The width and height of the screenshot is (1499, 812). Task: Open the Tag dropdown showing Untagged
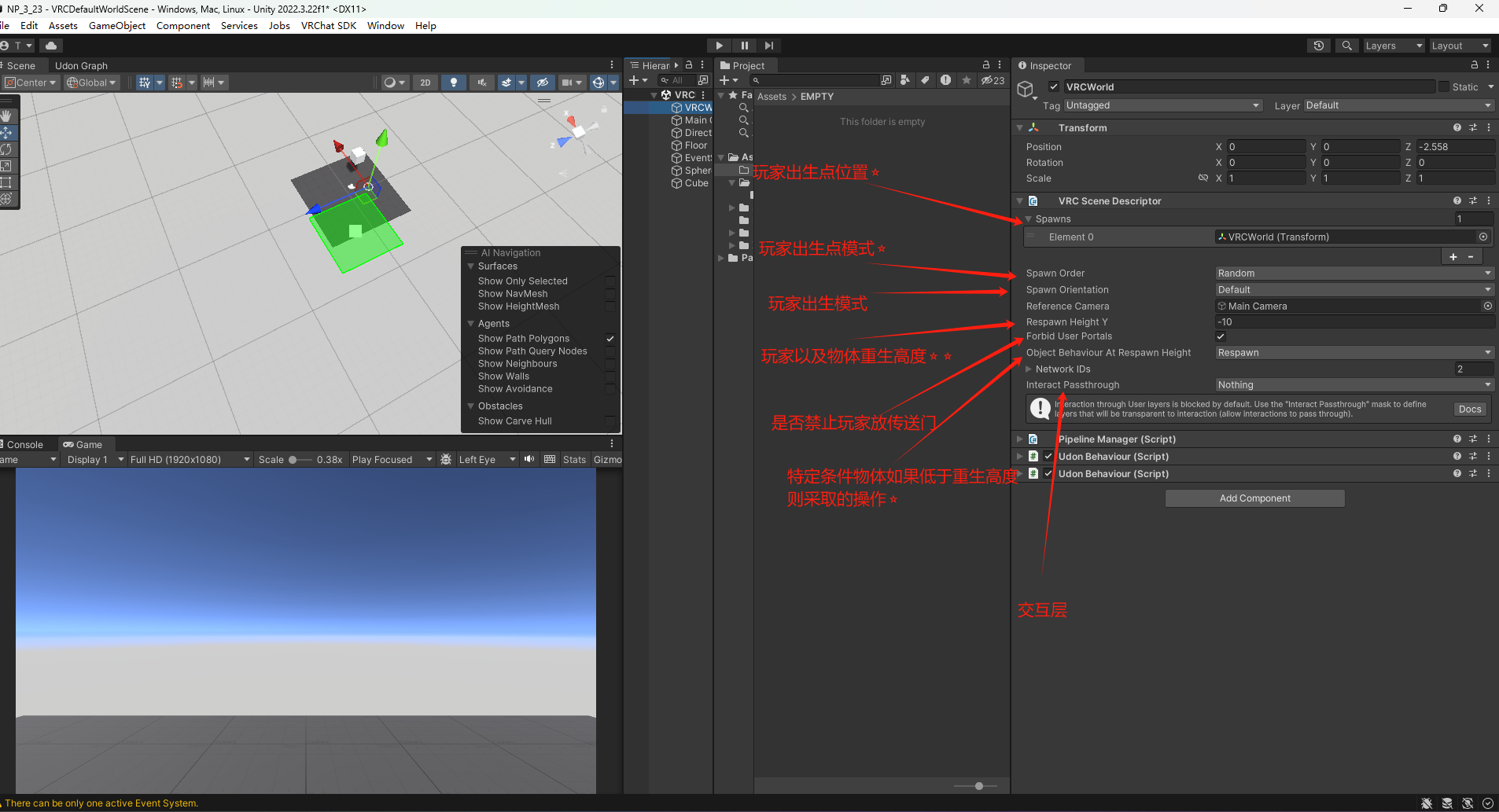coord(1163,105)
